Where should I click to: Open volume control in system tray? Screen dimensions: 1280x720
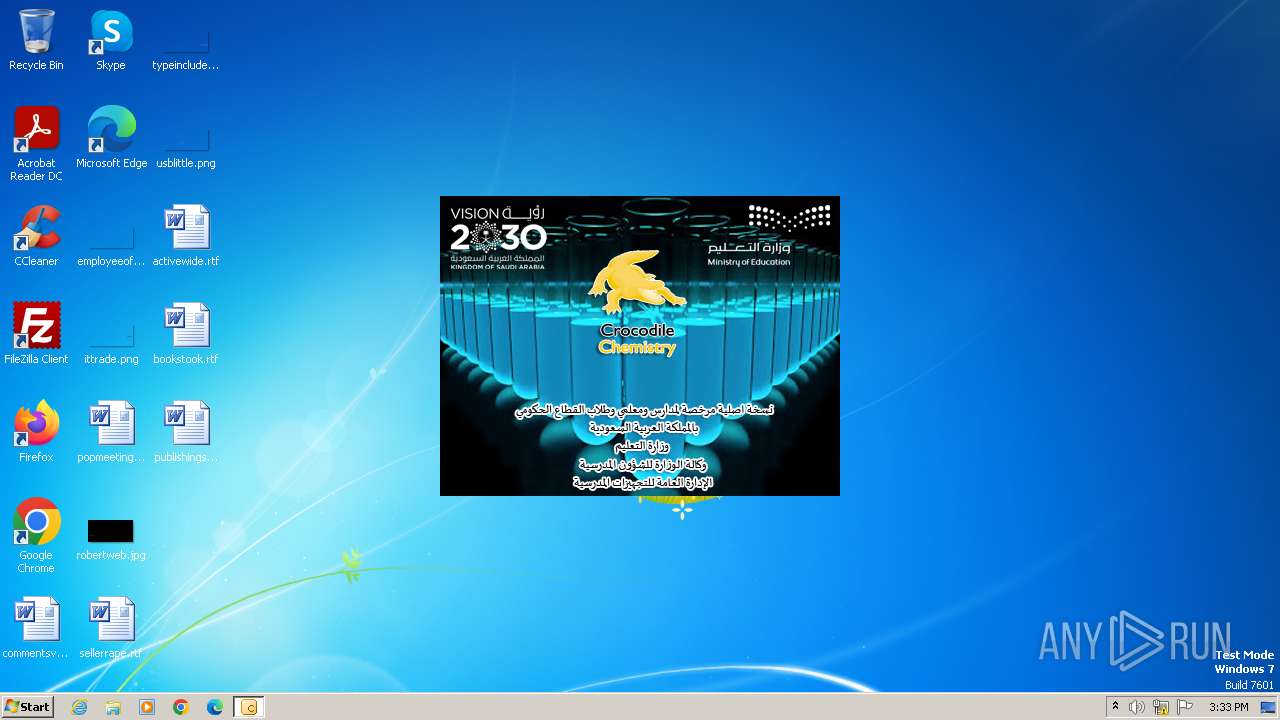tap(1137, 707)
